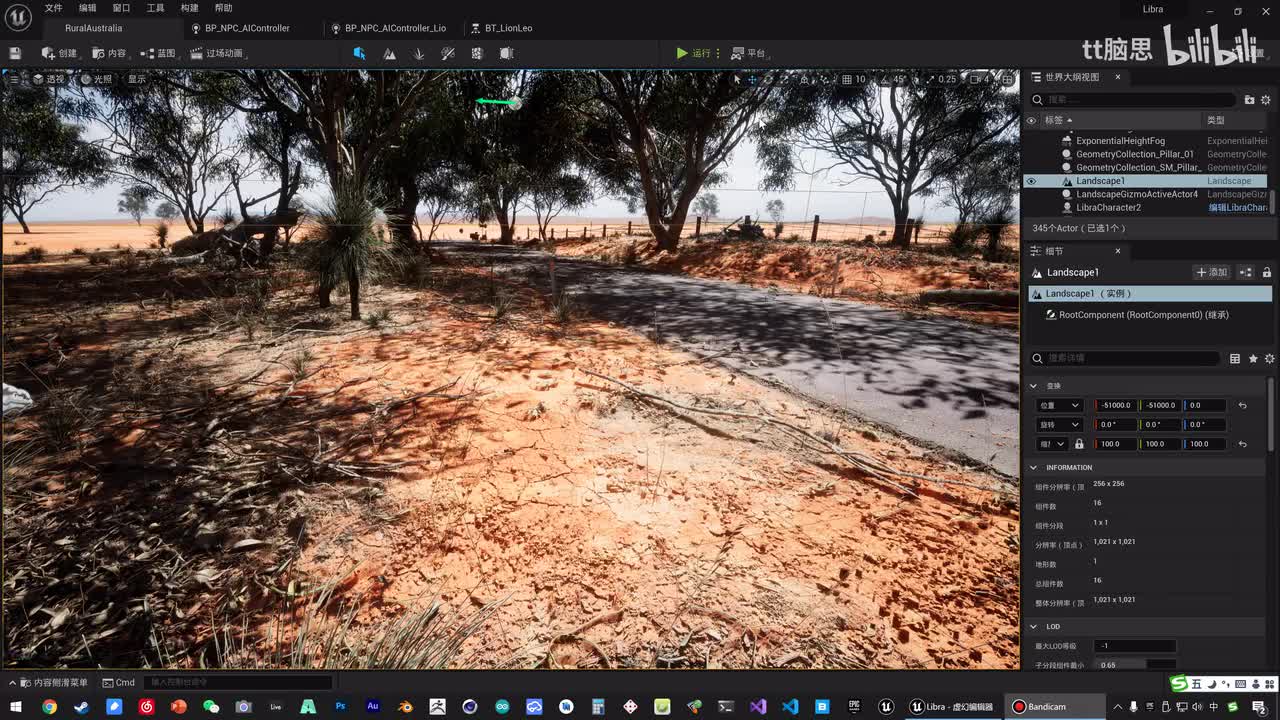Collapse the LOD section
The image size is (1280, 720).
(x=1034, y=627)
